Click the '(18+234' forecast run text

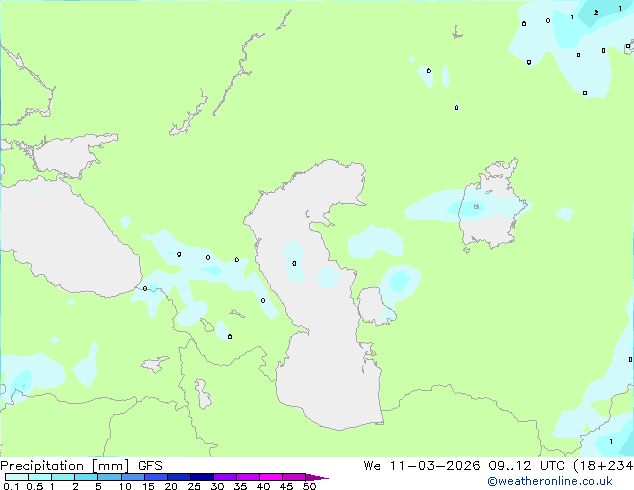point(603,466)
